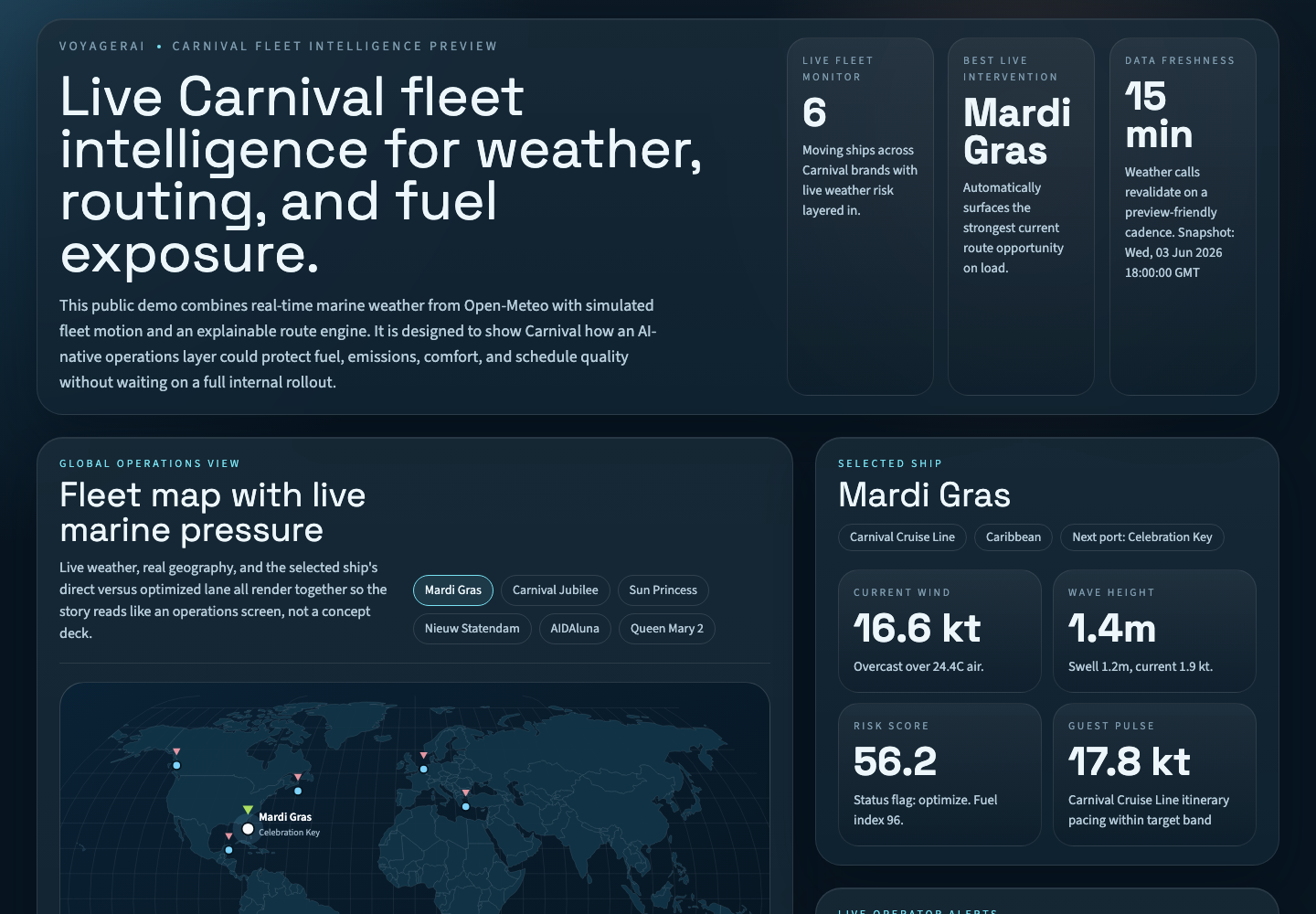Viewport: 1316px width, 914px height.
Task: Switch to Queen Mary 2 ship
Action: click(x=667, y=629)
